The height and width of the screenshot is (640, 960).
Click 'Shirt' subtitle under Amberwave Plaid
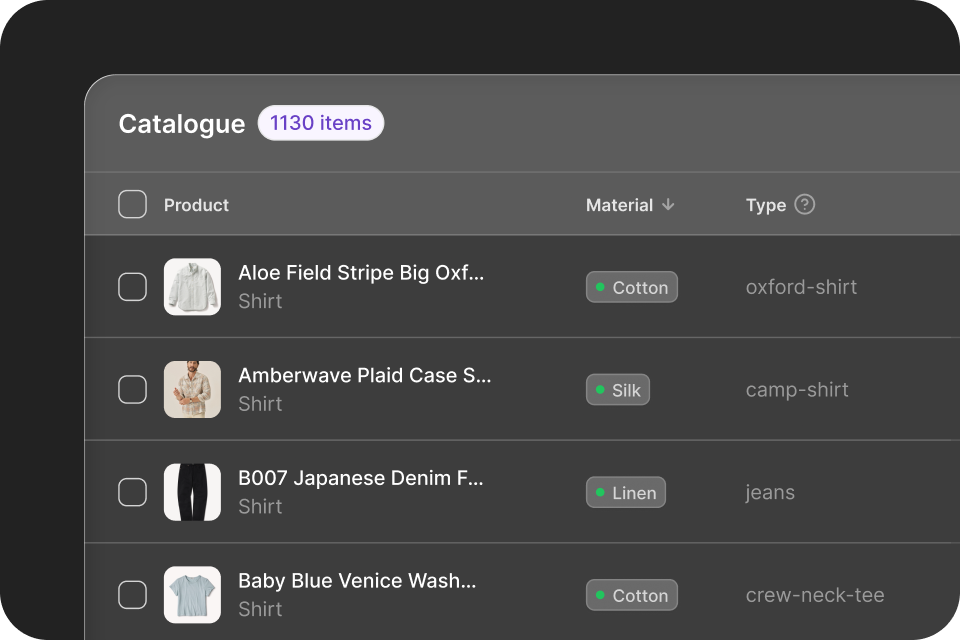[x=260, y=404]
